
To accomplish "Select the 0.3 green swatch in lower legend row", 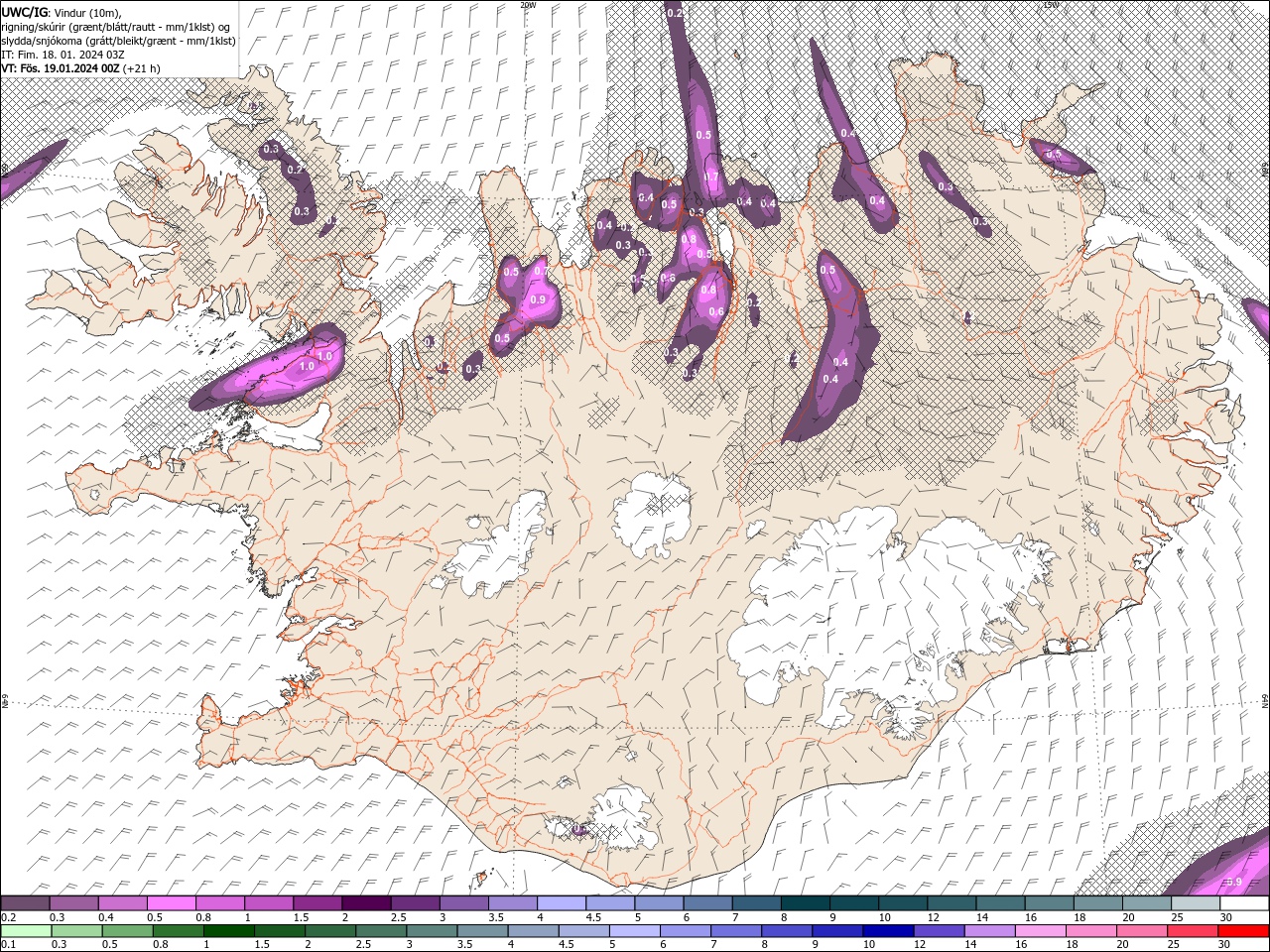I will (x=76, y=931).
